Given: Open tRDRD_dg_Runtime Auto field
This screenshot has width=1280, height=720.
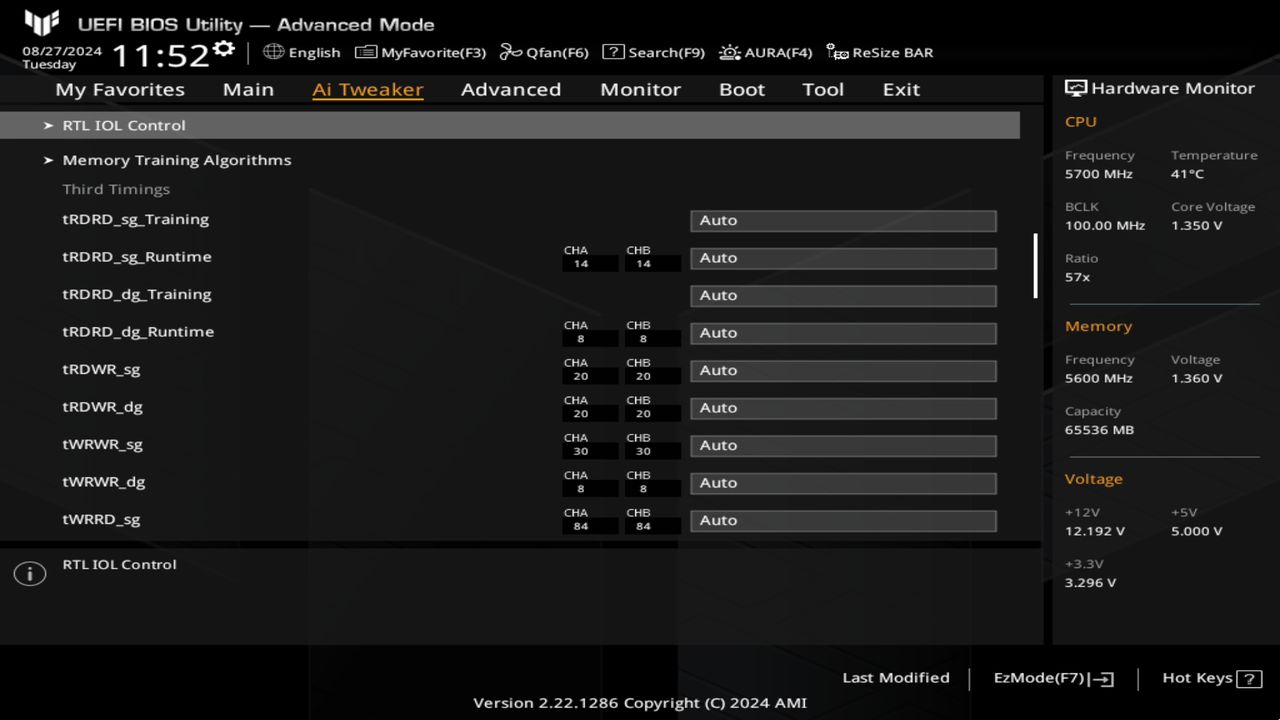Looking at the screenshot, I should (843, 333).
